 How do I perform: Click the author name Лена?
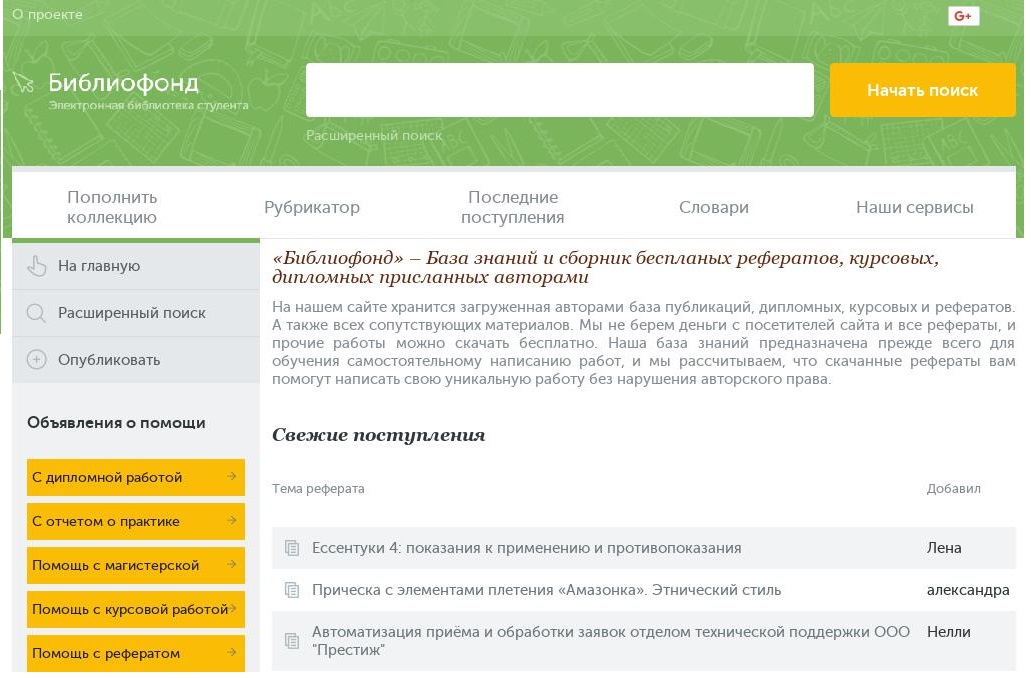click(944, 548)
